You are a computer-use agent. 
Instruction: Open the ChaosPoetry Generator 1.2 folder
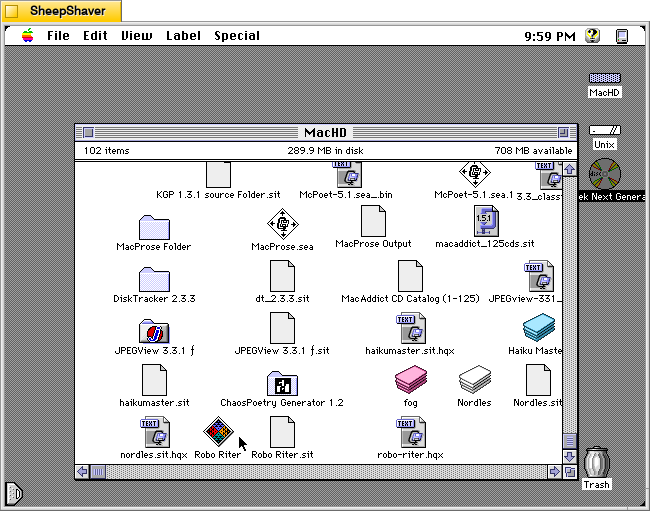click(x=282, y=383)
